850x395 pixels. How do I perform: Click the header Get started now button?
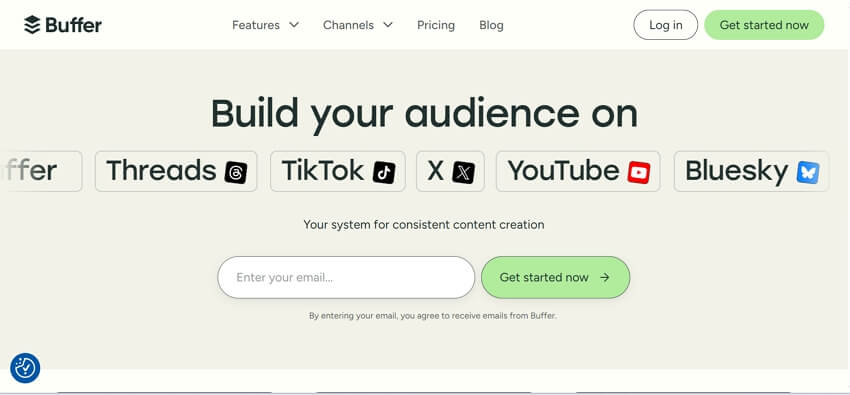[x=764, y=25]
